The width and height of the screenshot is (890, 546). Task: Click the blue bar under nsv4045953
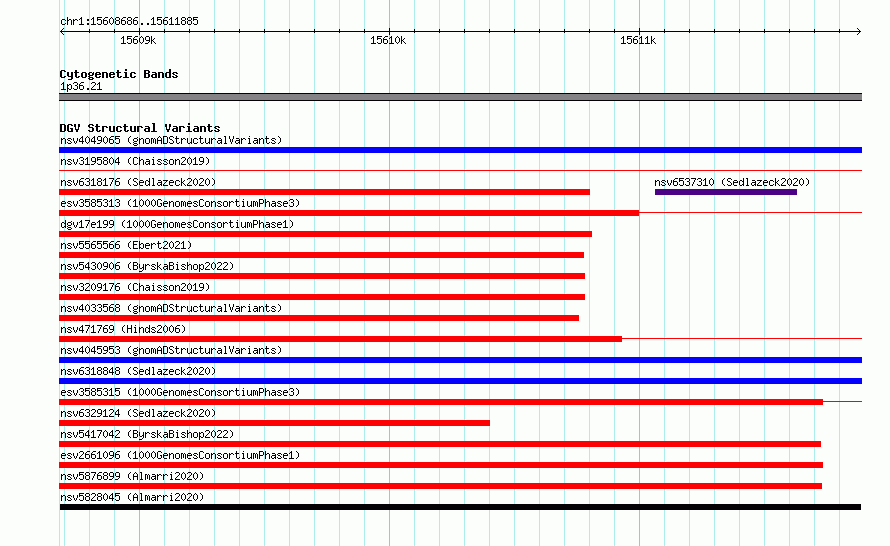pos(460,360)
